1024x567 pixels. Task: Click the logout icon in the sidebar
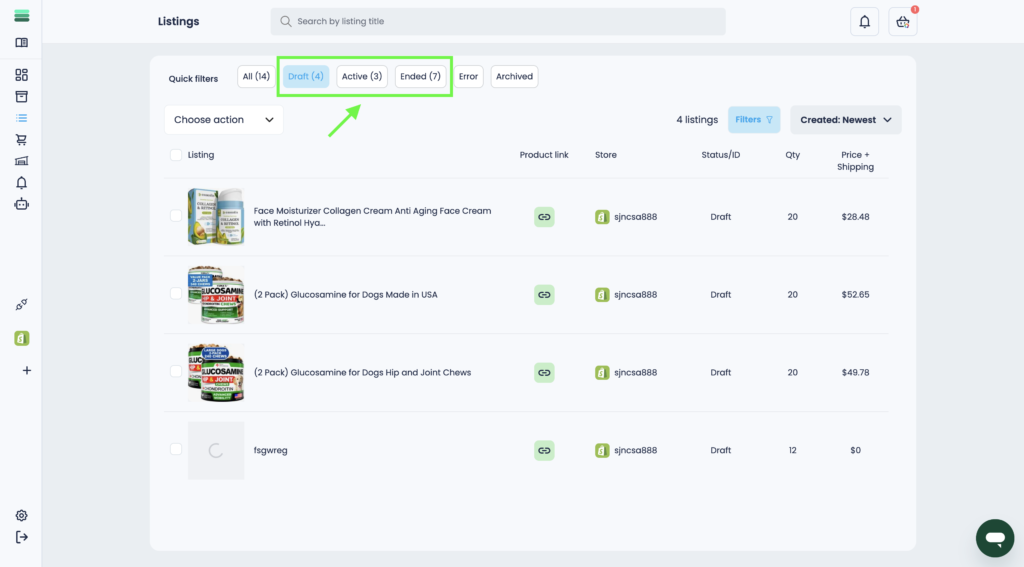coord(22,537)
